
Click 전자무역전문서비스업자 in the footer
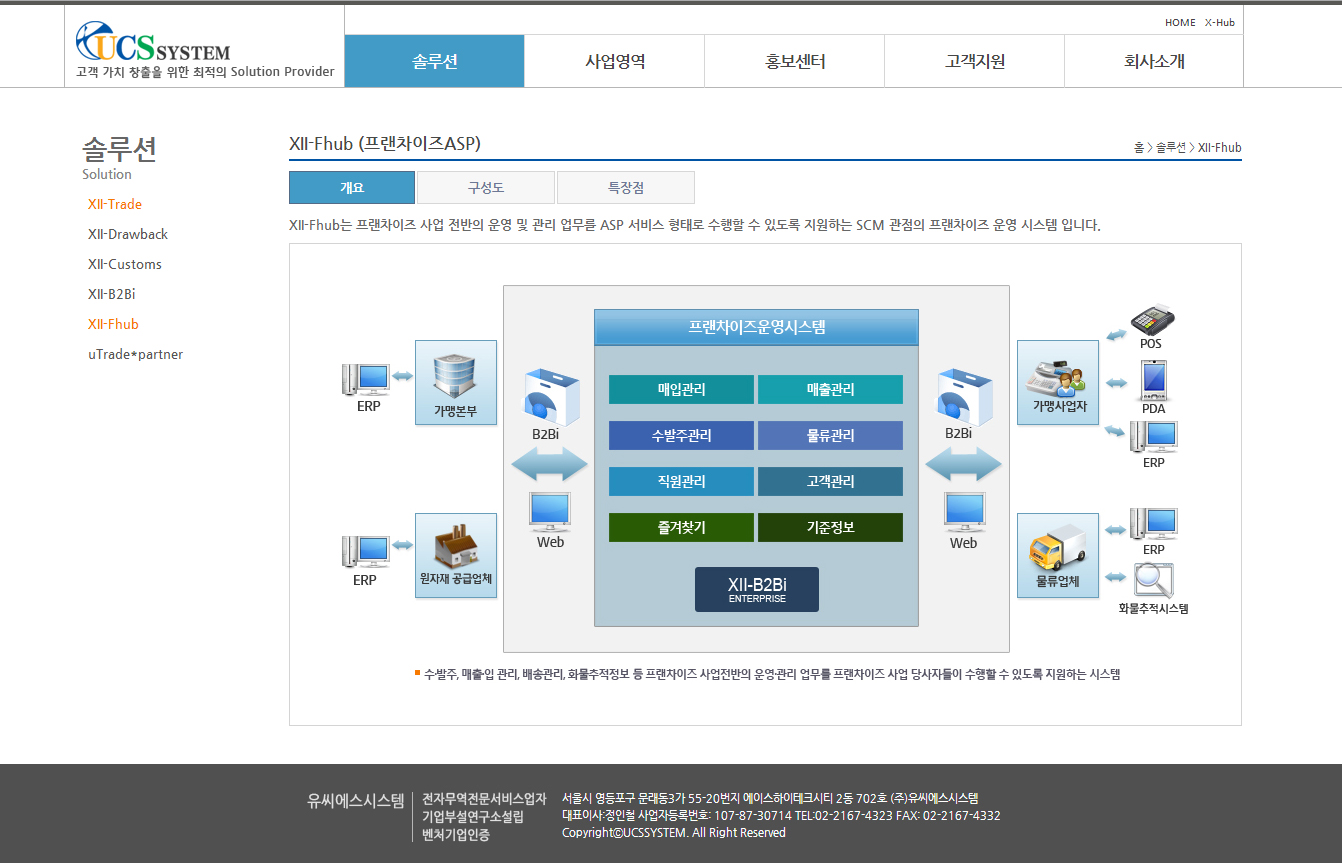click(x=484, y=799)
